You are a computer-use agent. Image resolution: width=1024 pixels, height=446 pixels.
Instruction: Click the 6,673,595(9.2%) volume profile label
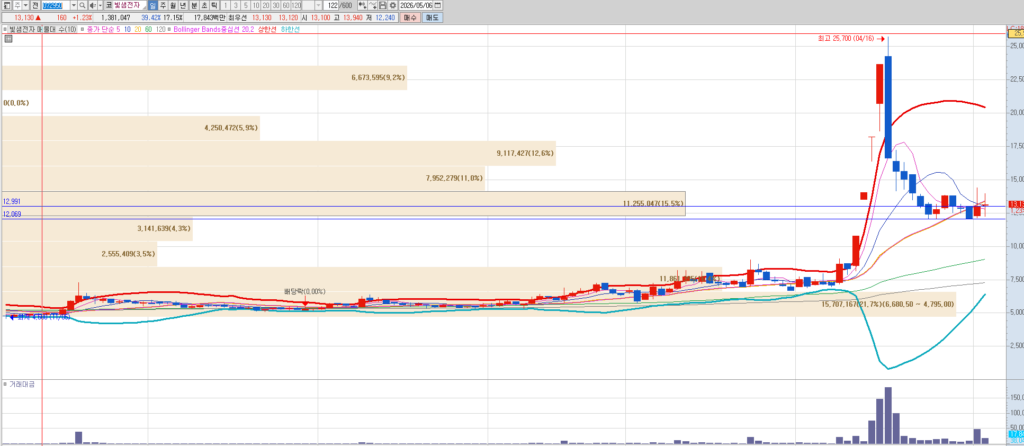[x=378, y=77]
